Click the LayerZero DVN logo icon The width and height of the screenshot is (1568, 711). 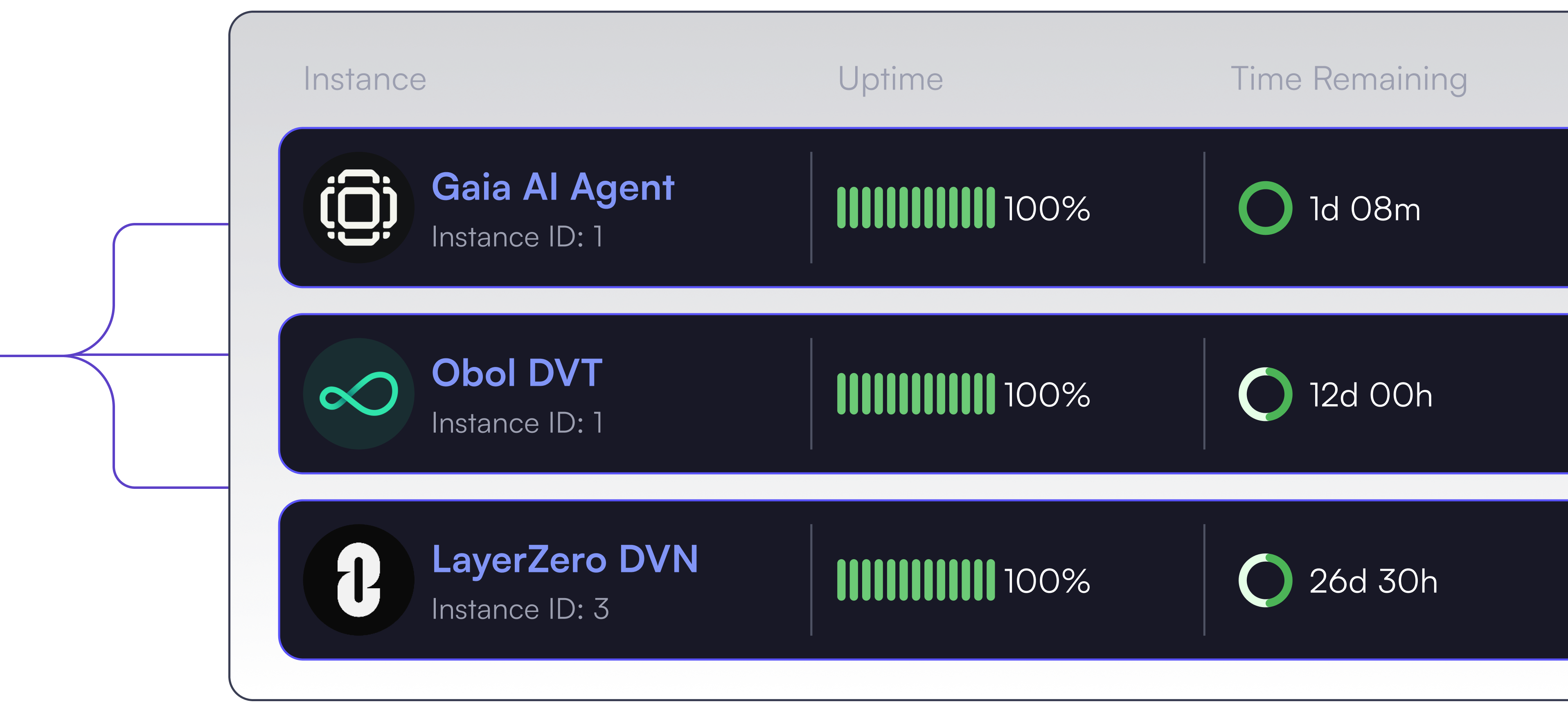click(x=358, y=580)
